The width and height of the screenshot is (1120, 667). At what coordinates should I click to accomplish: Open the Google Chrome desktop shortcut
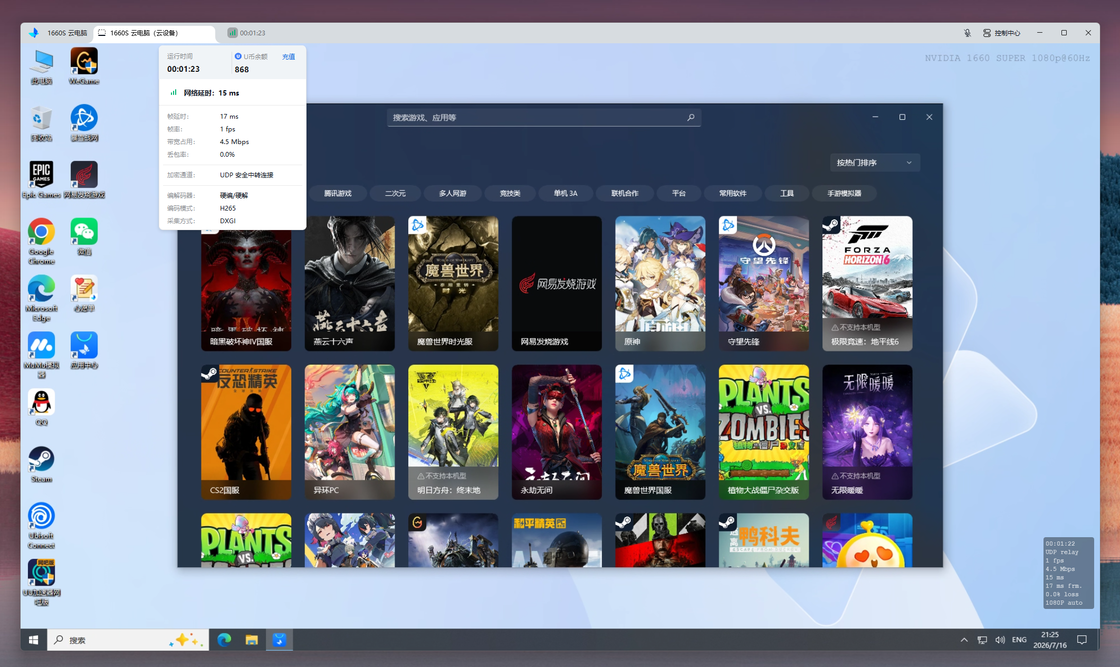click(x=41, y=241)
